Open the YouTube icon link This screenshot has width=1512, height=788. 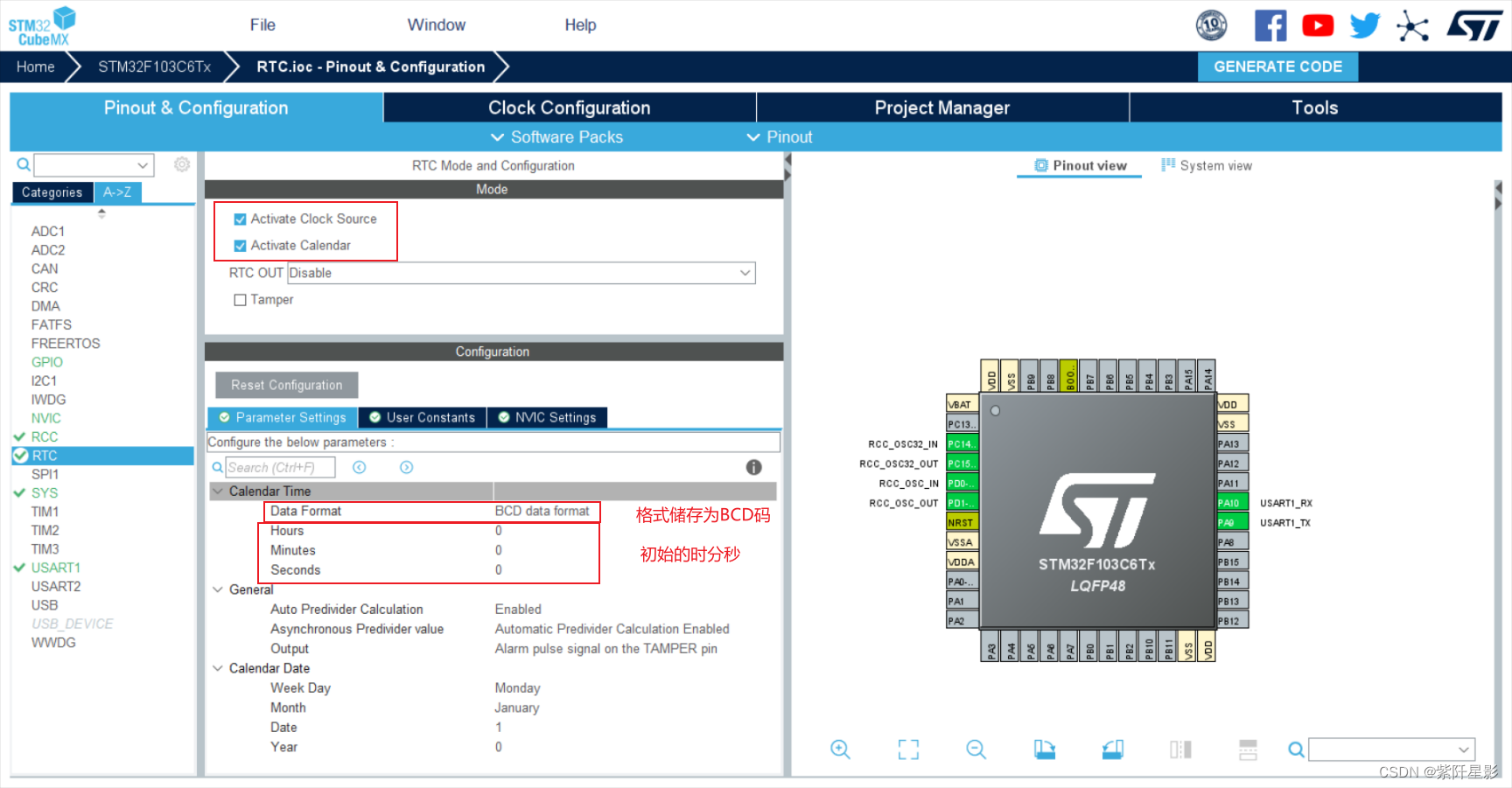[x=1318, y=25]
